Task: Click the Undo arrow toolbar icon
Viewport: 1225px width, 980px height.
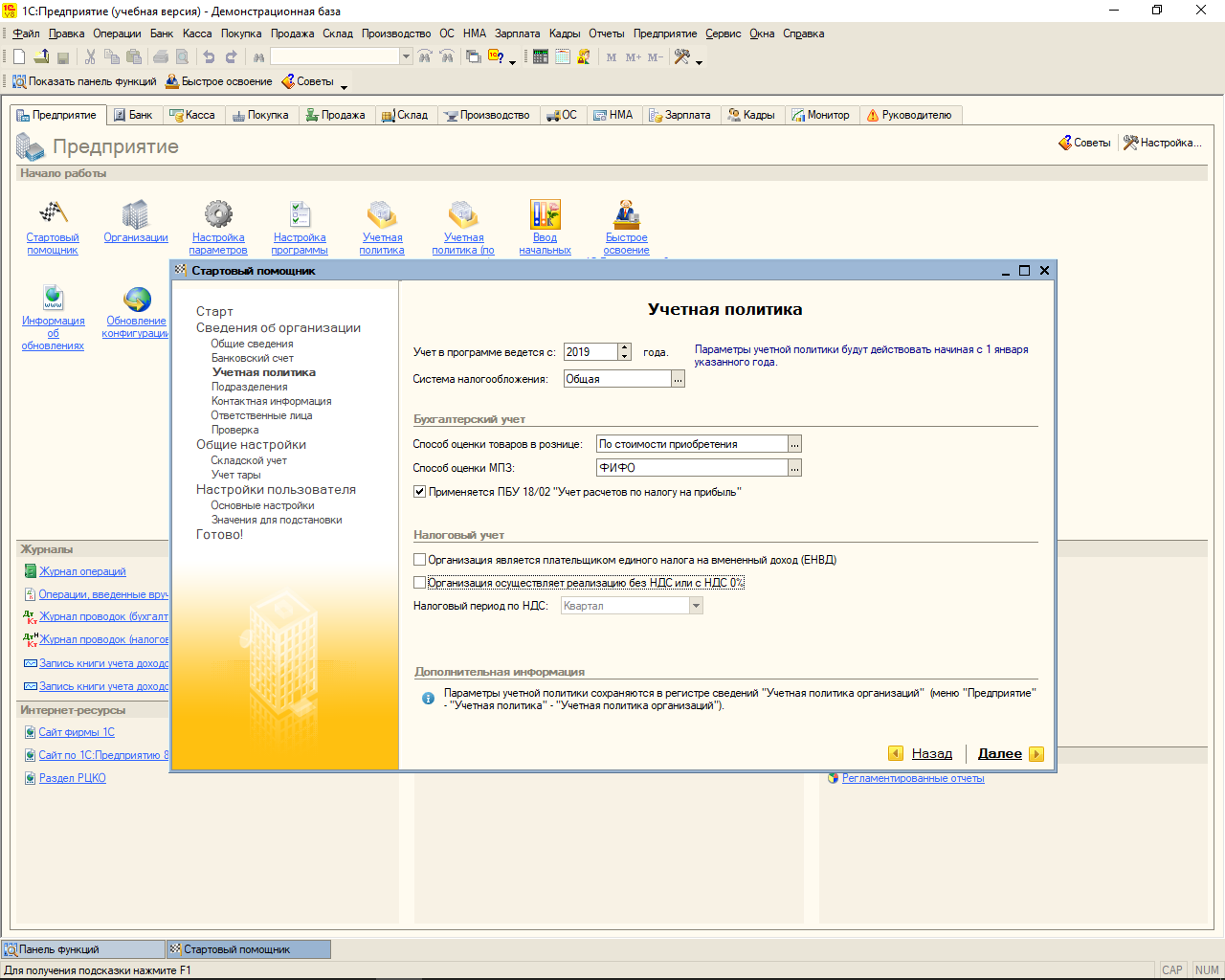Action: tap(209, 57)
